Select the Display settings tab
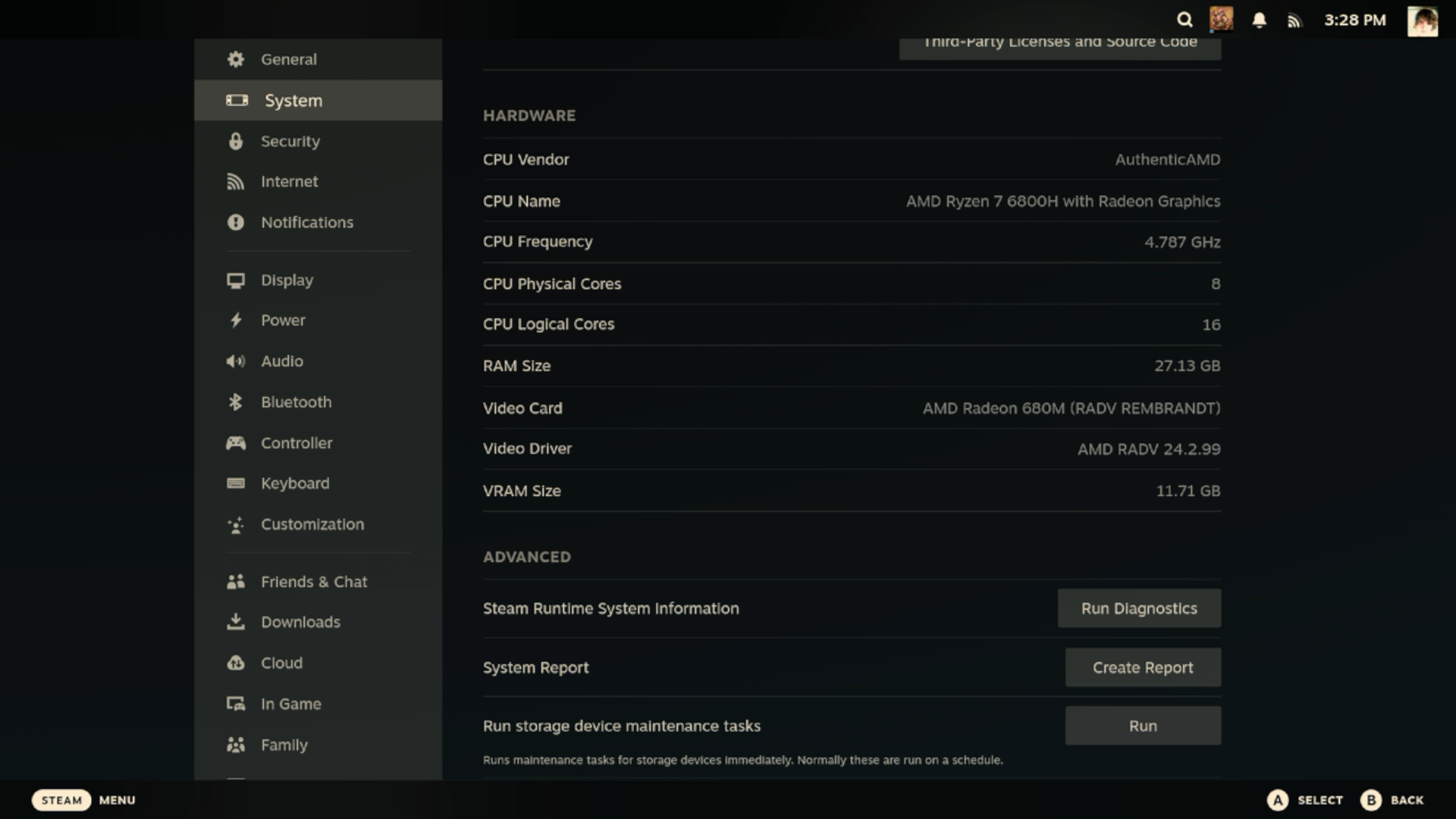Screen dimensions: 1456x819 click(x=318, y=281)
